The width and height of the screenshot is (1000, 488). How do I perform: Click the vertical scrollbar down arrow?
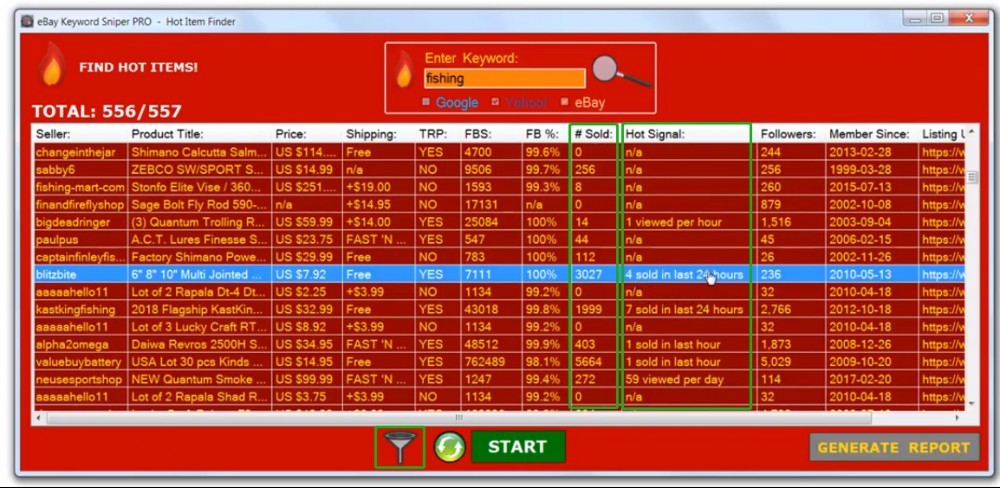coord(972,404)
